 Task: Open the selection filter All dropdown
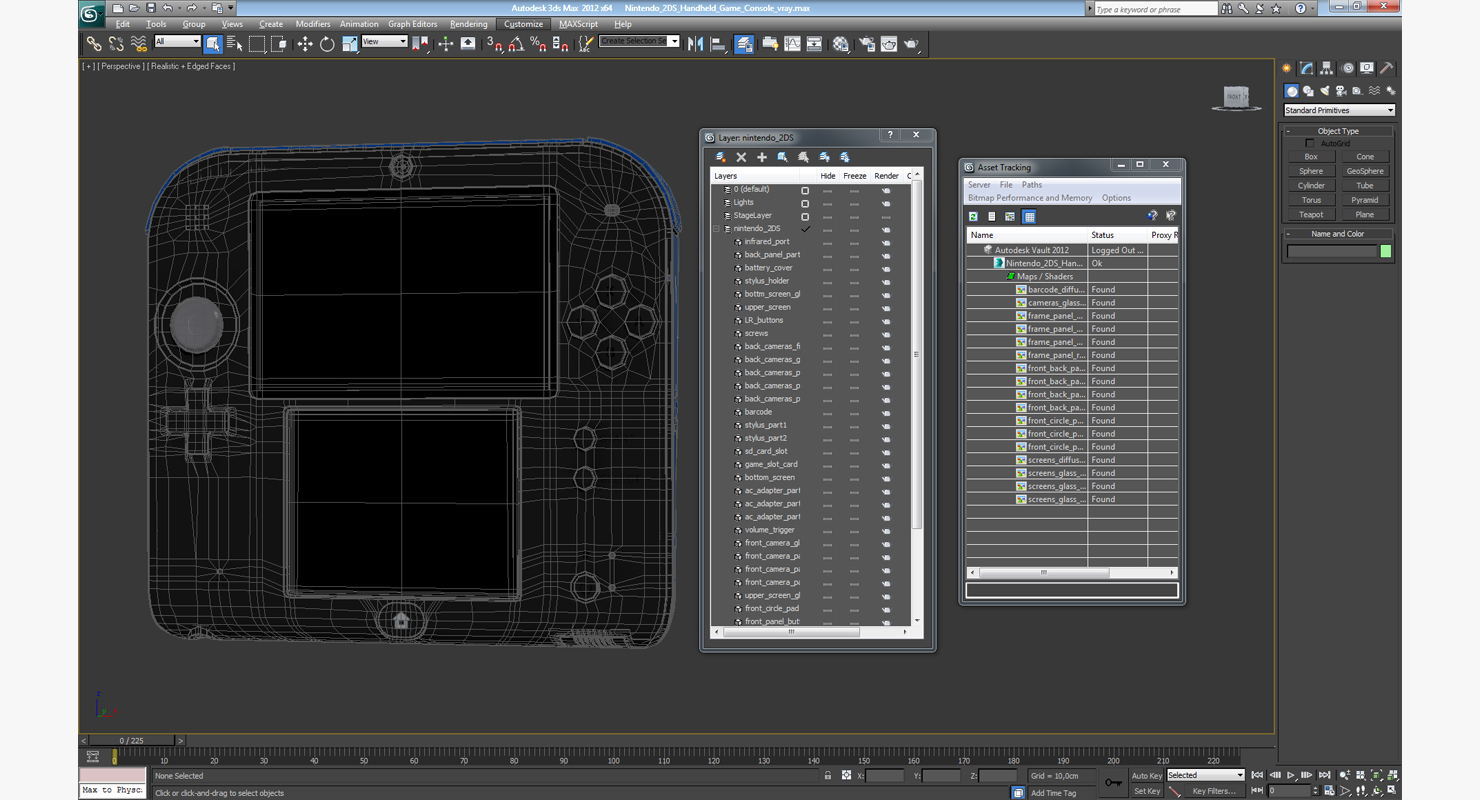(x=177, y=42)
